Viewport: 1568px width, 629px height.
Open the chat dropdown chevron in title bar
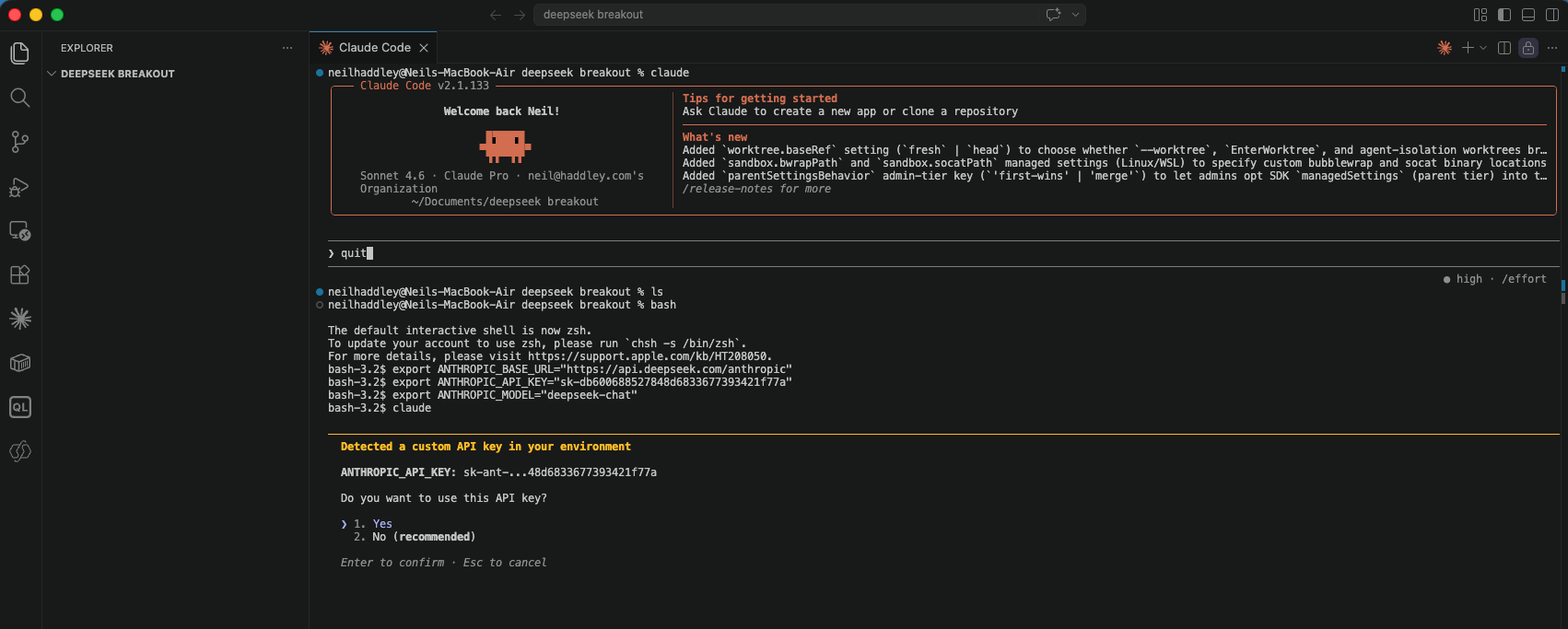(1075, 15)
